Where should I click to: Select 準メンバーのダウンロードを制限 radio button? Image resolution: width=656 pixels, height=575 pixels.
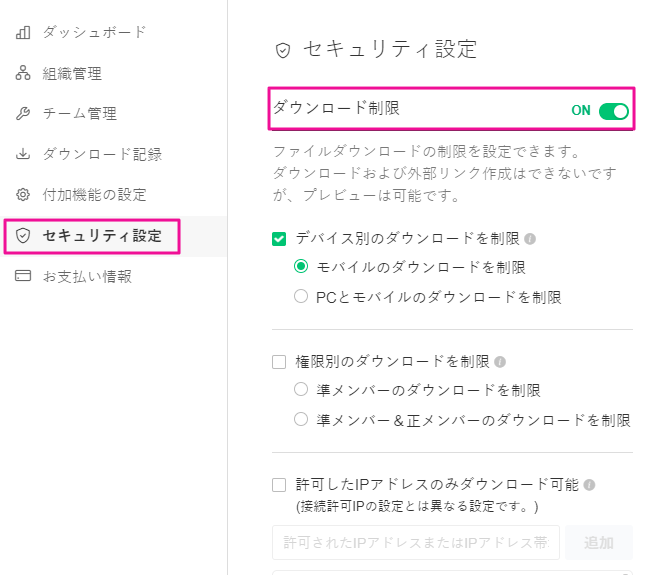(x=301, y=389)
